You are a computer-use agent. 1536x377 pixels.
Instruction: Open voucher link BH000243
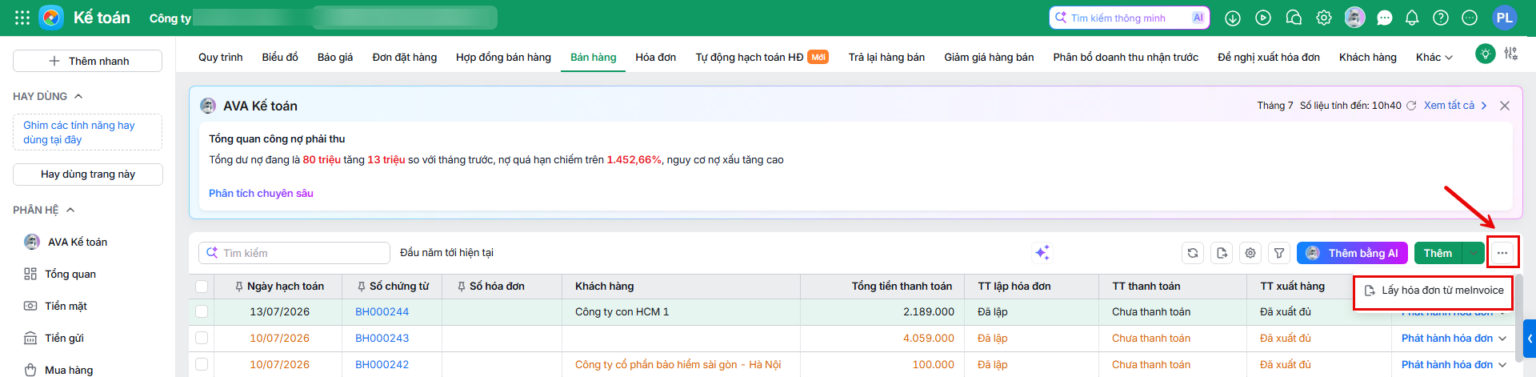pyautogui.click(x=382, y=338)
